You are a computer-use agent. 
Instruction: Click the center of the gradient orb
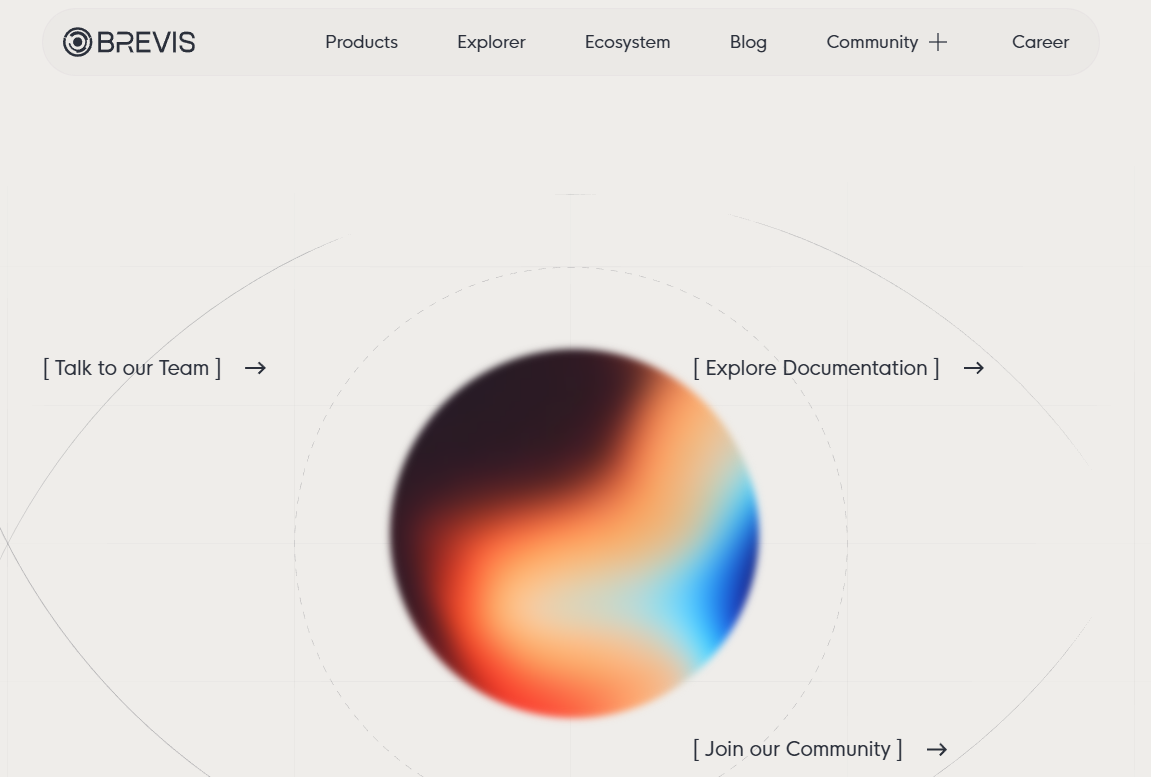pos(574,533)
